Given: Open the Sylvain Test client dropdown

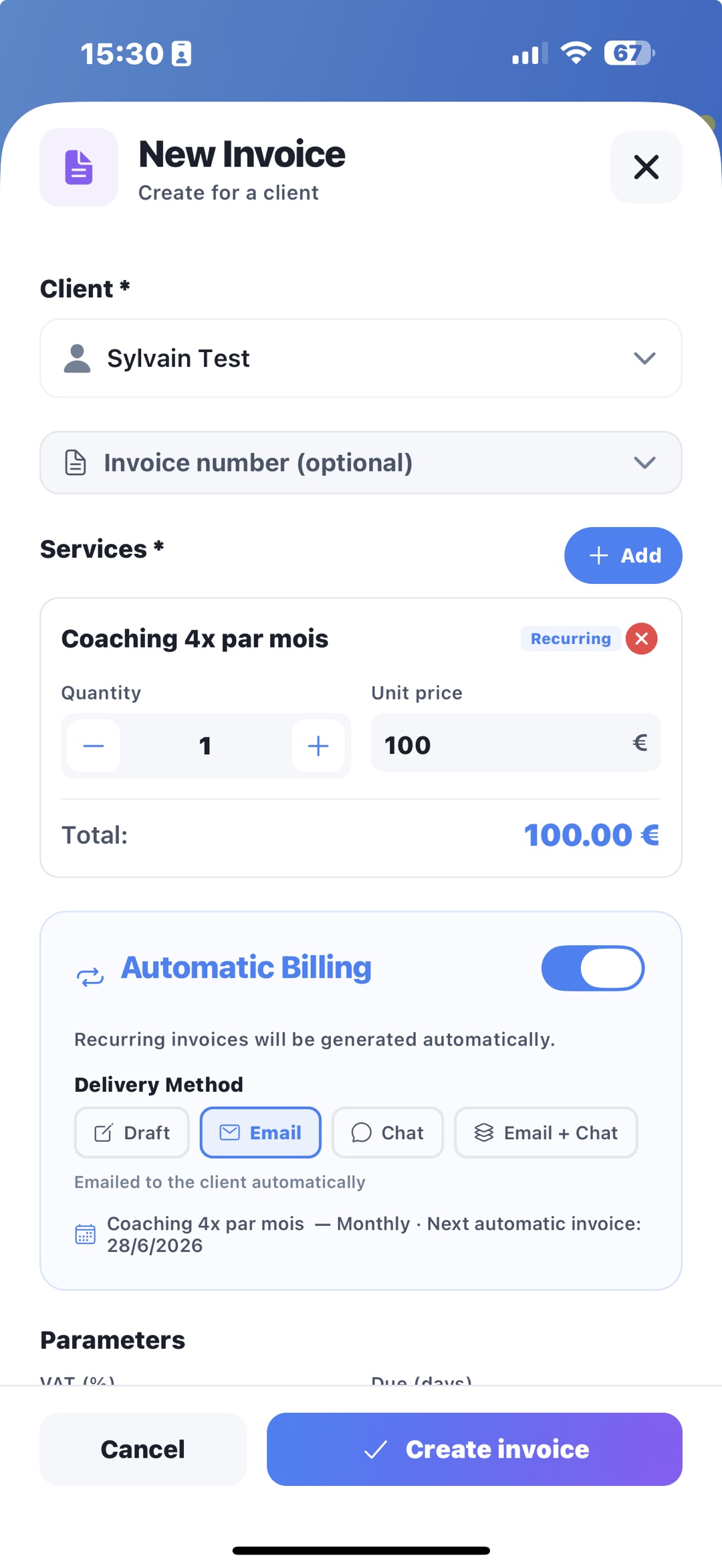Looking at the screenshot, I should [x=361, y=359].
